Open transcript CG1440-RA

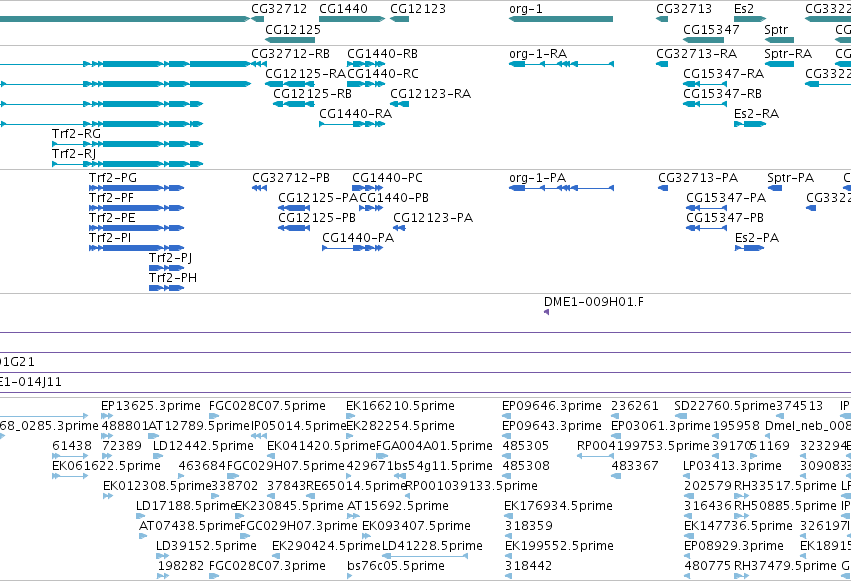click(x=355, y=114)
